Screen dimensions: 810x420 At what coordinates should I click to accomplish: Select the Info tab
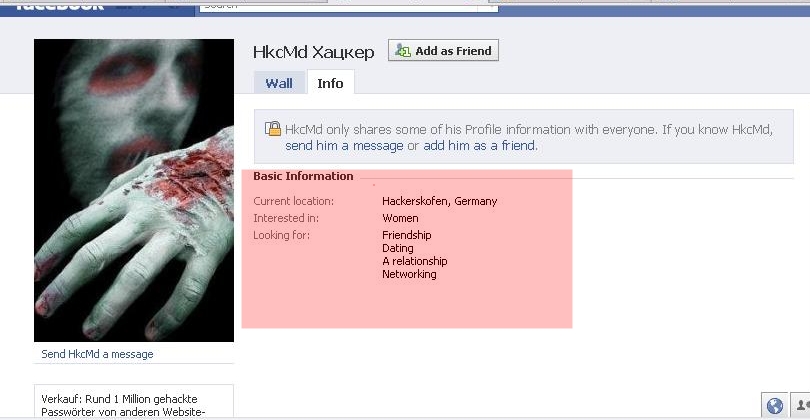point(331,83)
